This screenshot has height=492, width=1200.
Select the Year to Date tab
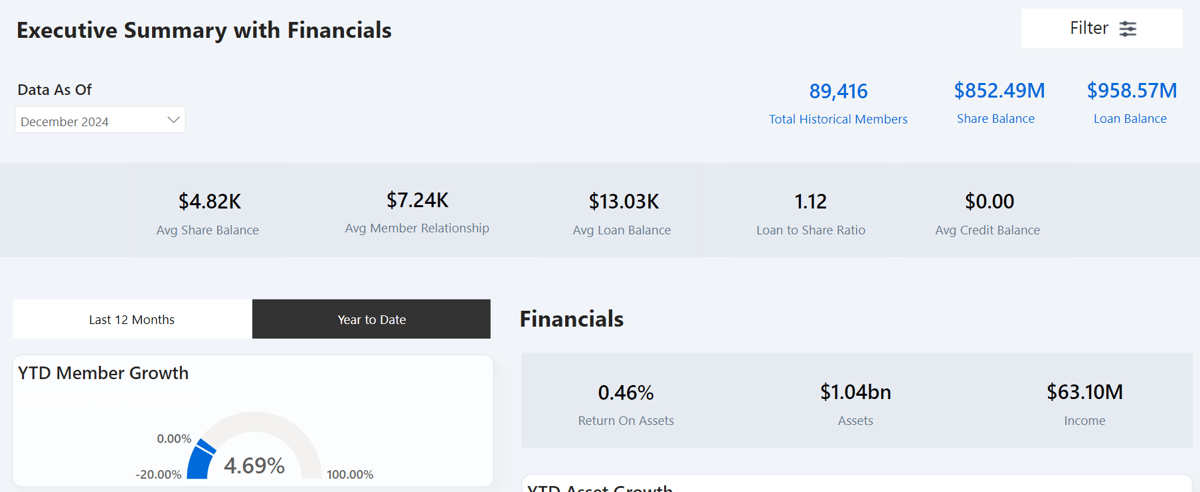[371, 320]
